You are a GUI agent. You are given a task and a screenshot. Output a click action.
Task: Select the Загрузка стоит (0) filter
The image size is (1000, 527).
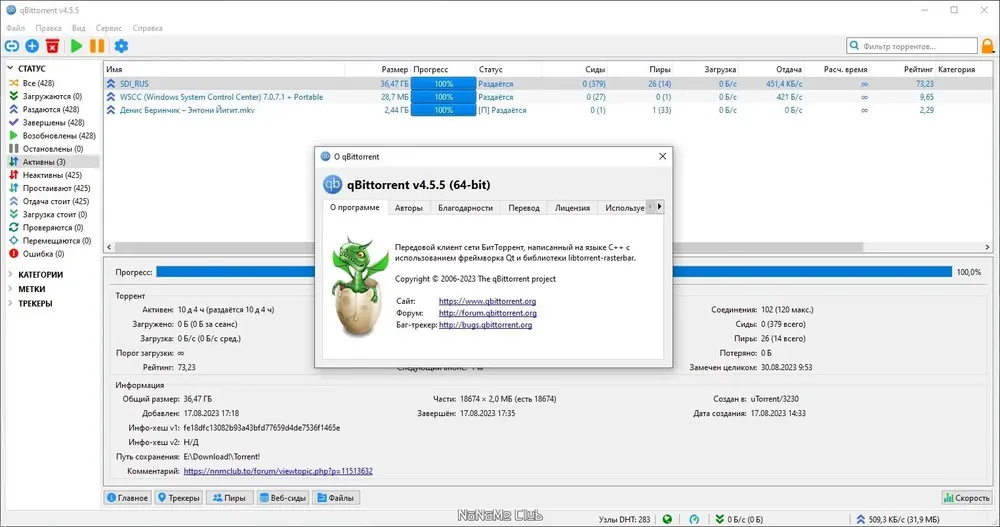pyautogui.click(x=54, y=214)
